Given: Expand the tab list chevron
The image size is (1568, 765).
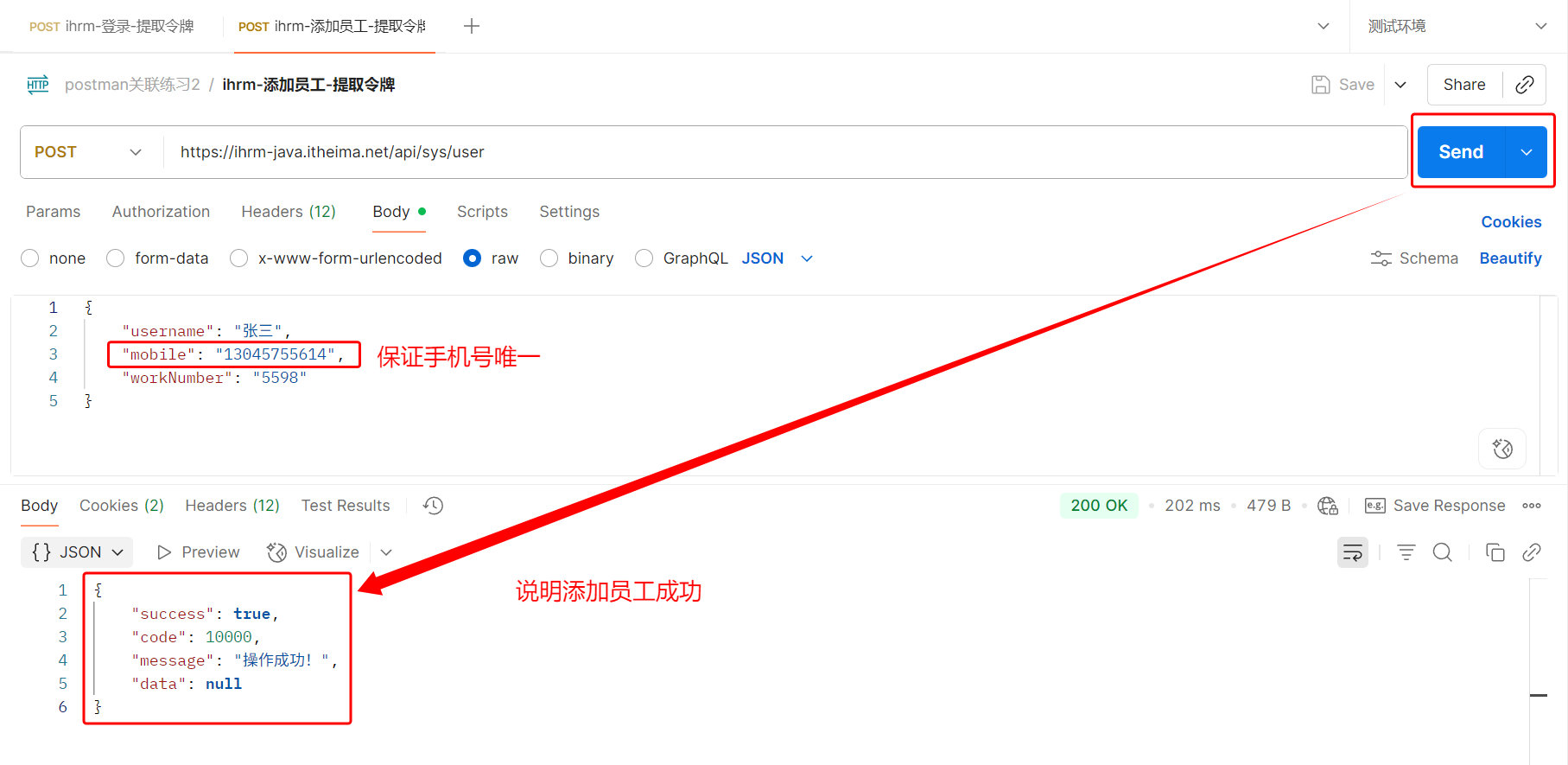Looking at the screenshot, I should point(1323,26).
